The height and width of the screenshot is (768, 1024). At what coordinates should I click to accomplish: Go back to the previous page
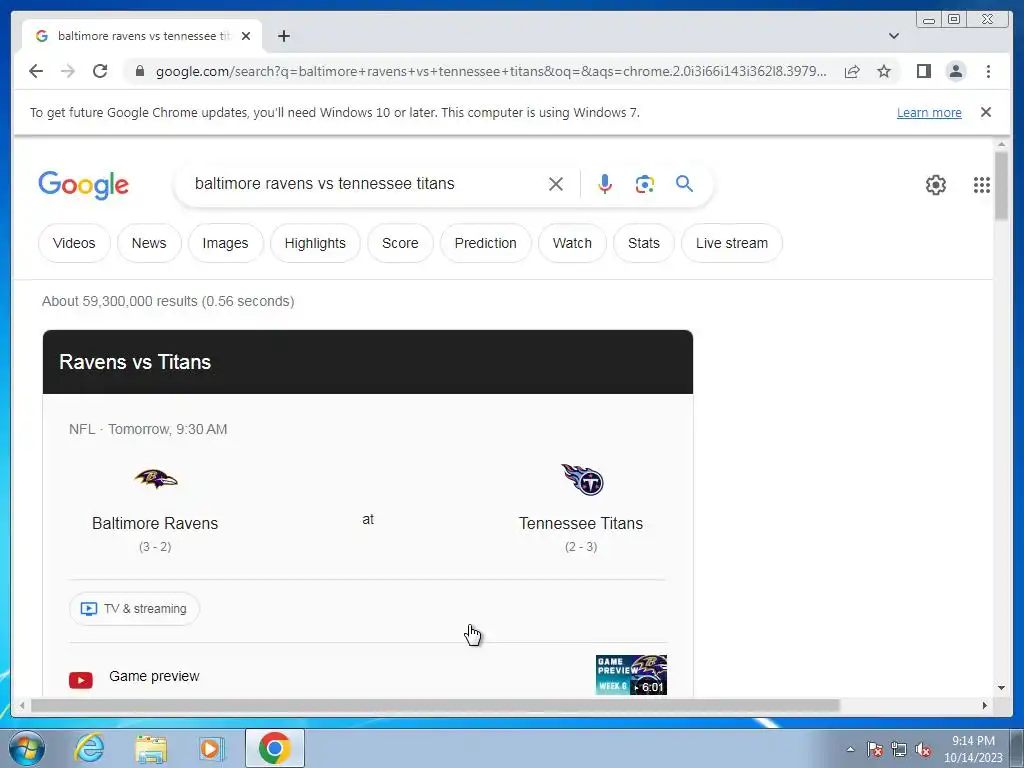click(36, 71)
